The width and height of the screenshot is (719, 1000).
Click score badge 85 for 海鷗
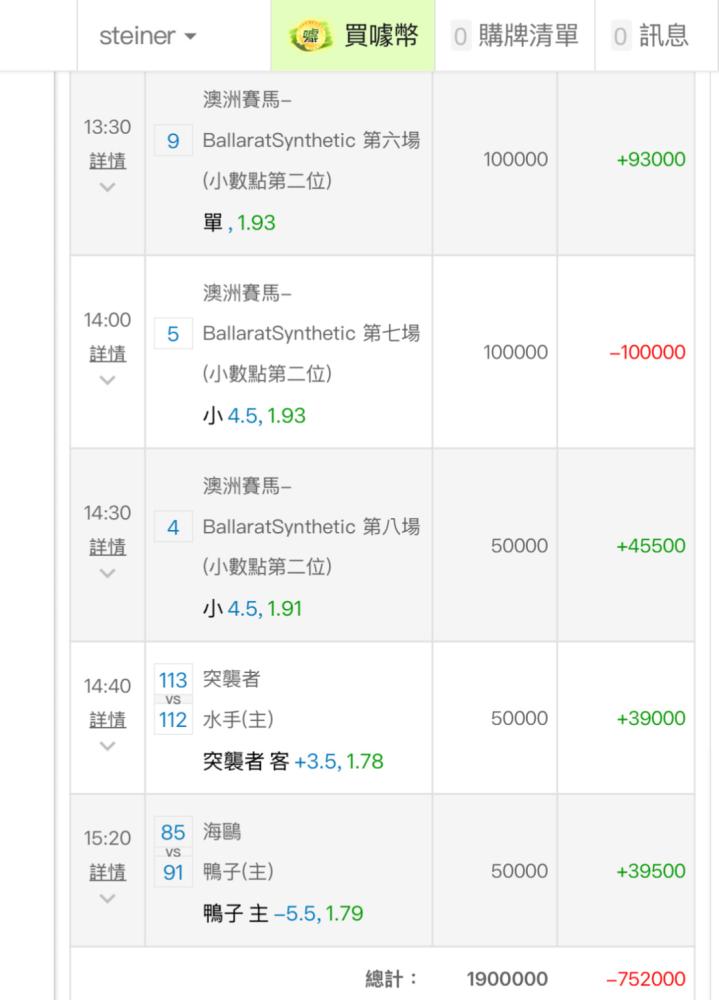coord(173,832)
